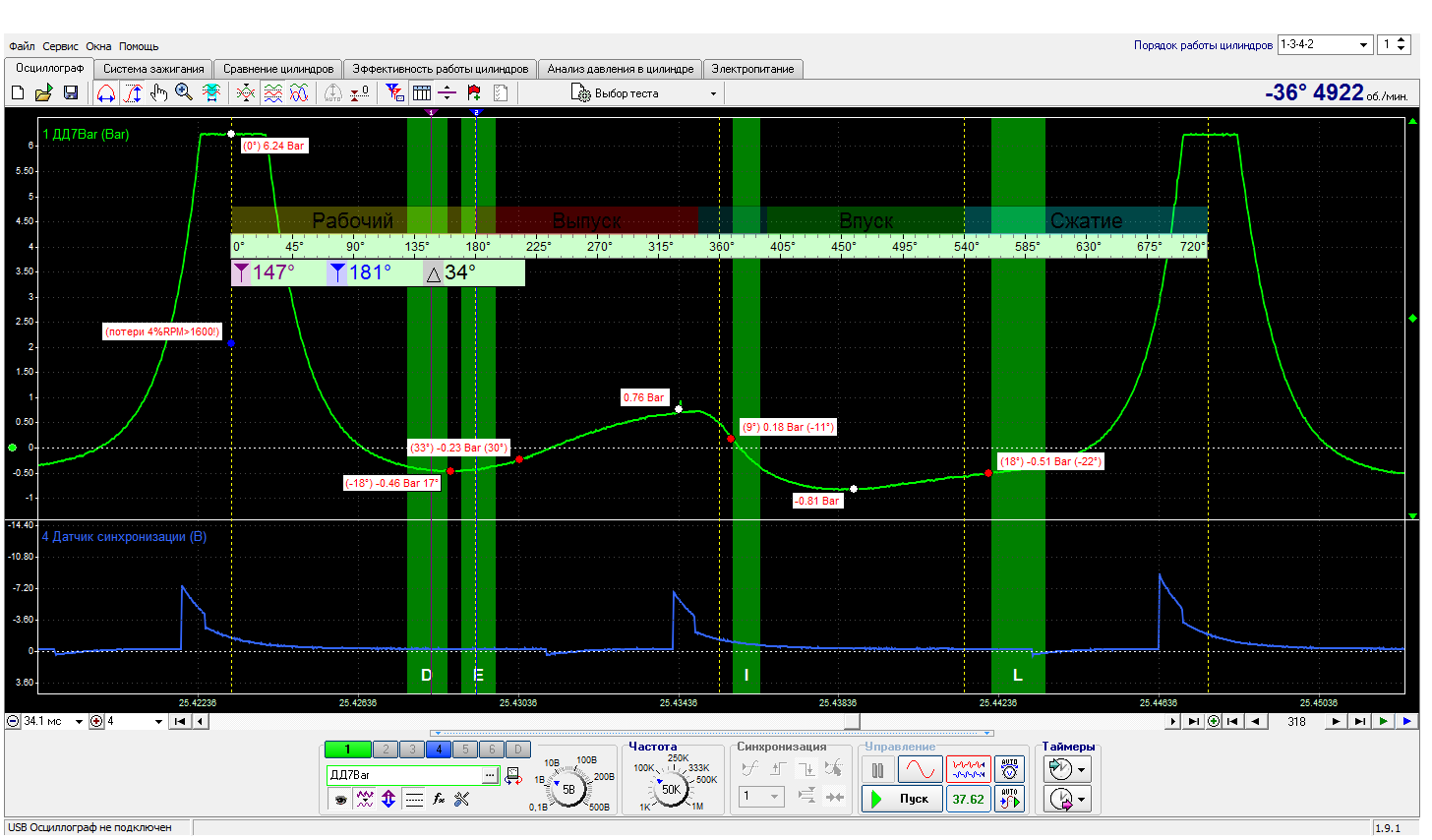This screenshot has height=840, width=1432.
Task: Click the ДД7Bar channel name field
Action: pyautogui.click(x=404, y=776)
